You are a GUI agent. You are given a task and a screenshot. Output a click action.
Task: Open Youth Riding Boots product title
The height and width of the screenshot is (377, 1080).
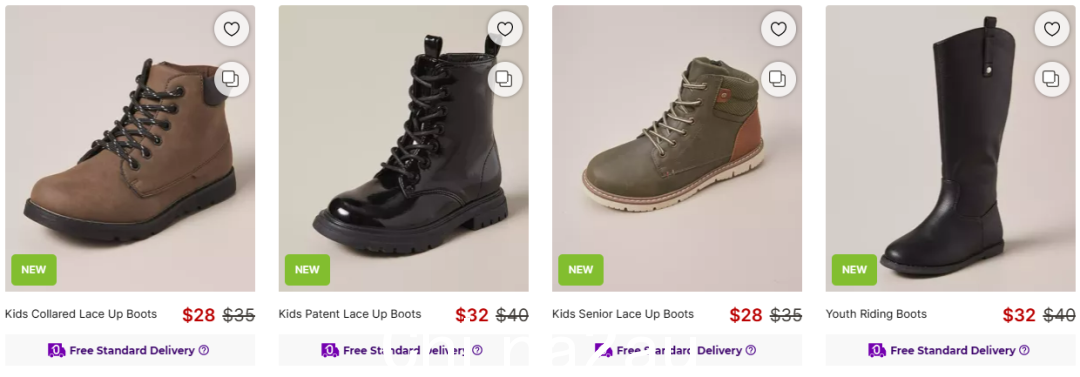pyautogui.click(x=876, y=314)
